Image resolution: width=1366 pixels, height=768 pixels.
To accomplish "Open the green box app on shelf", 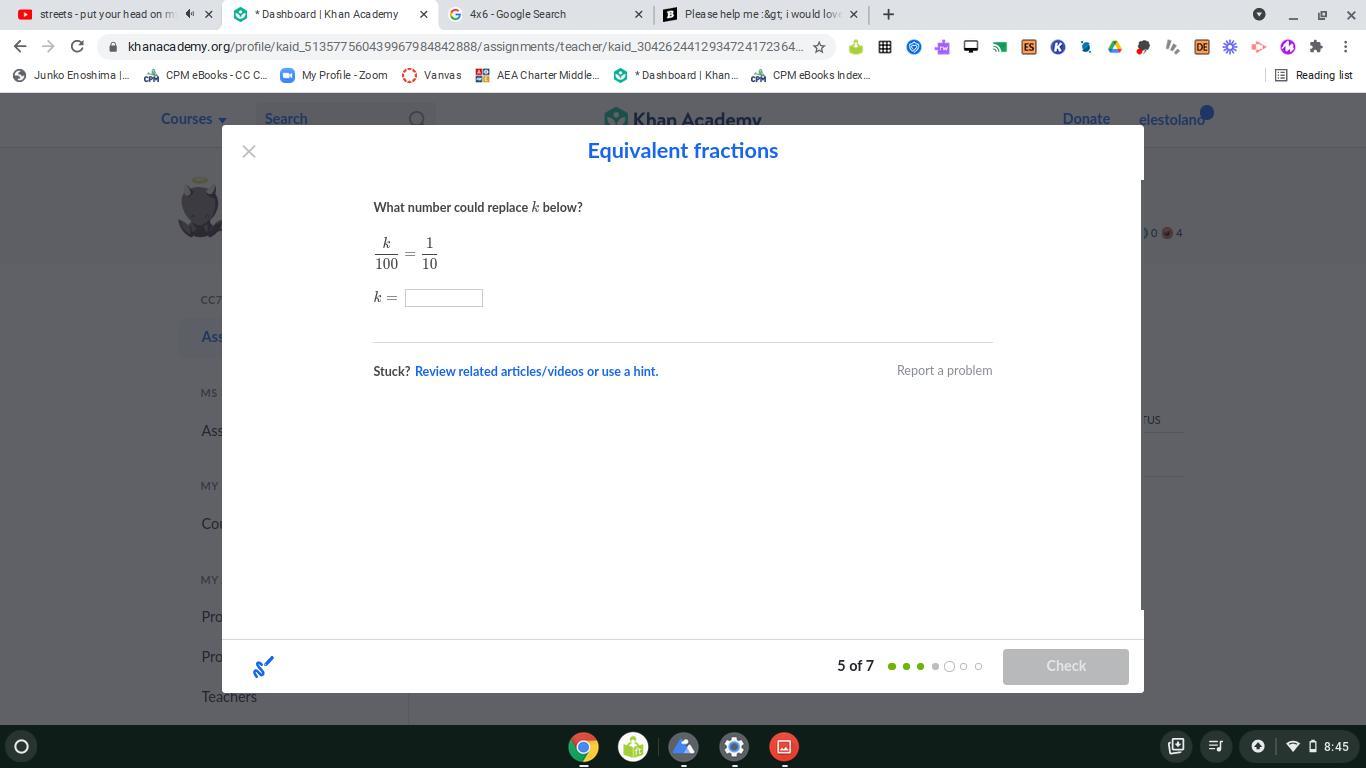I will 633,747.
